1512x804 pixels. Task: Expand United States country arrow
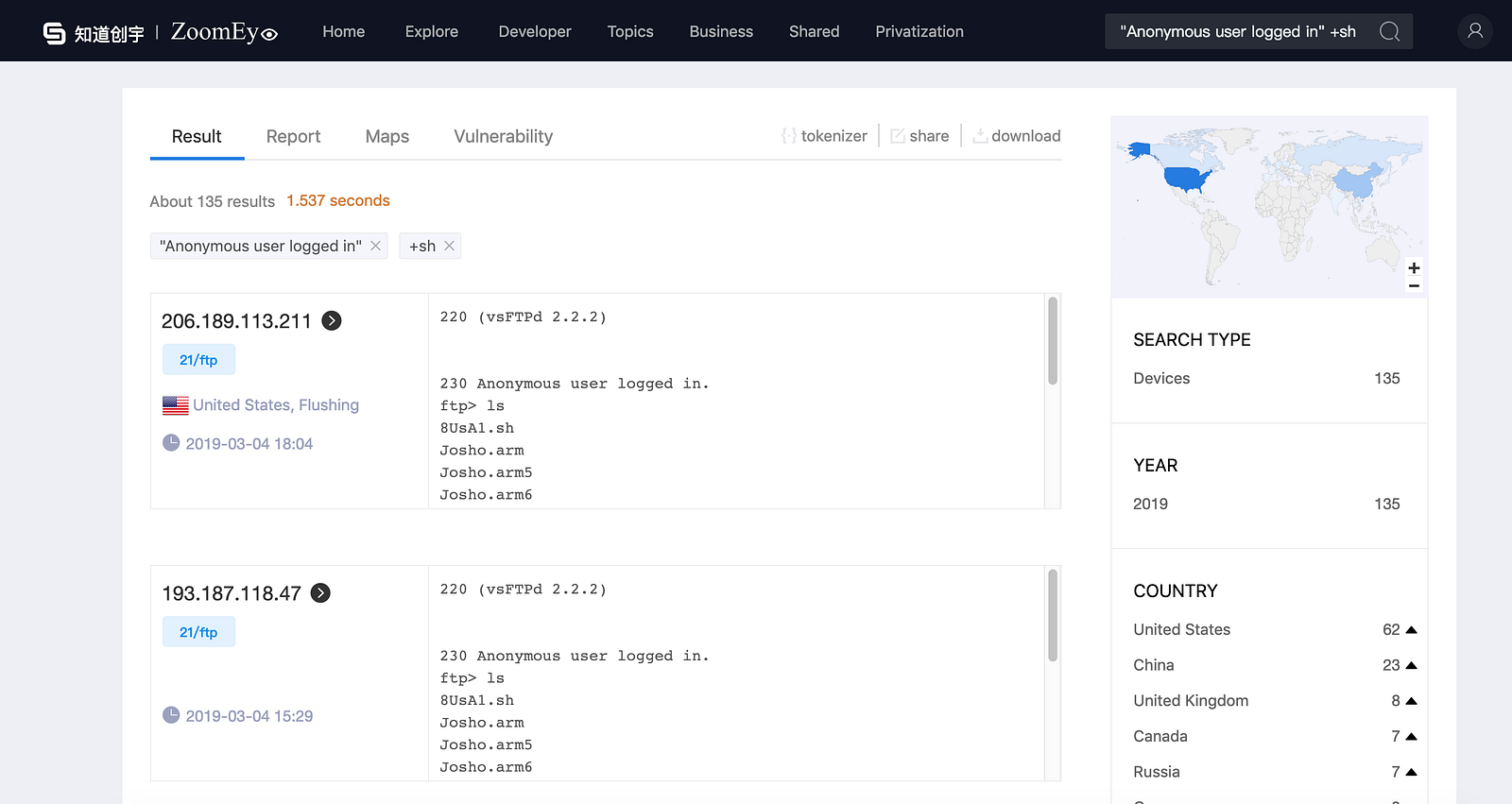pyautogui.click(x=1411, y=629)
